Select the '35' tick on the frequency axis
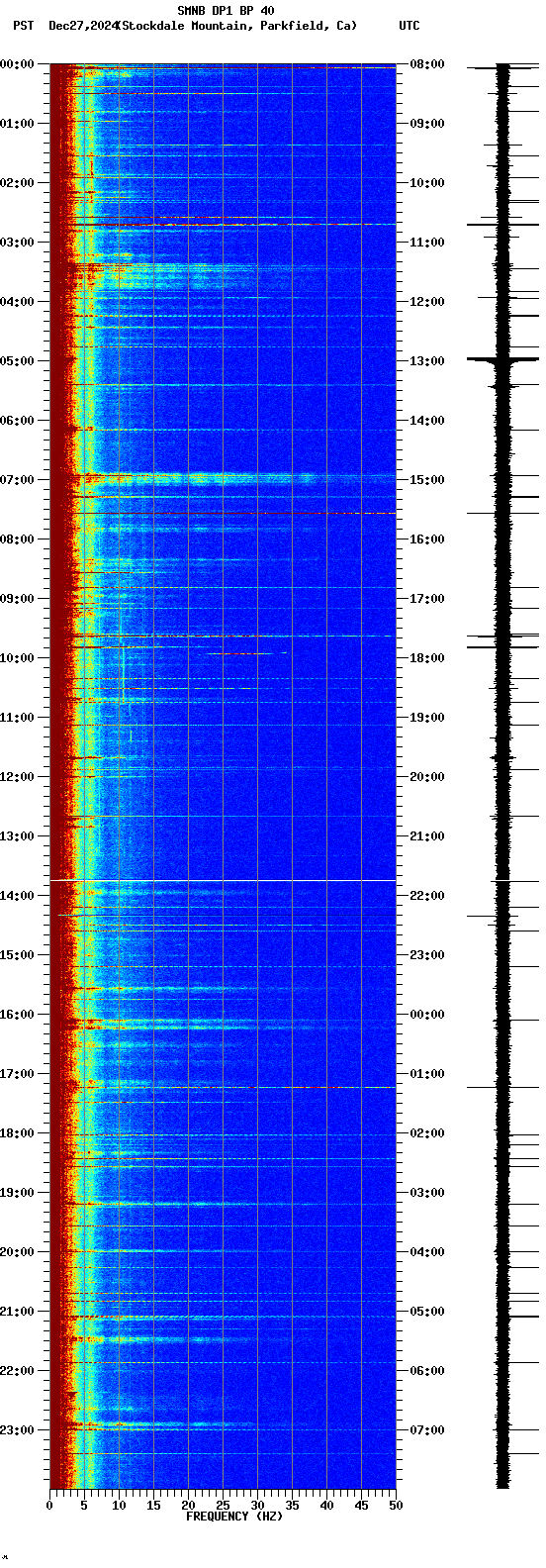This screenshot has width=546, height=1568. 292,1506
